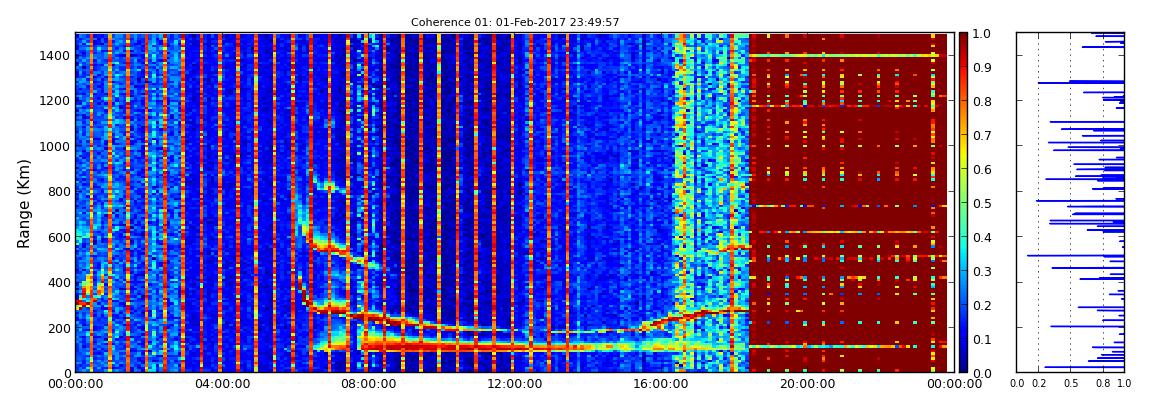Image resolution: width=1150 pixels, height=407 pixels.
Task: Click the 'Range (Km)' y-axis label
Action: coord(23,203)
